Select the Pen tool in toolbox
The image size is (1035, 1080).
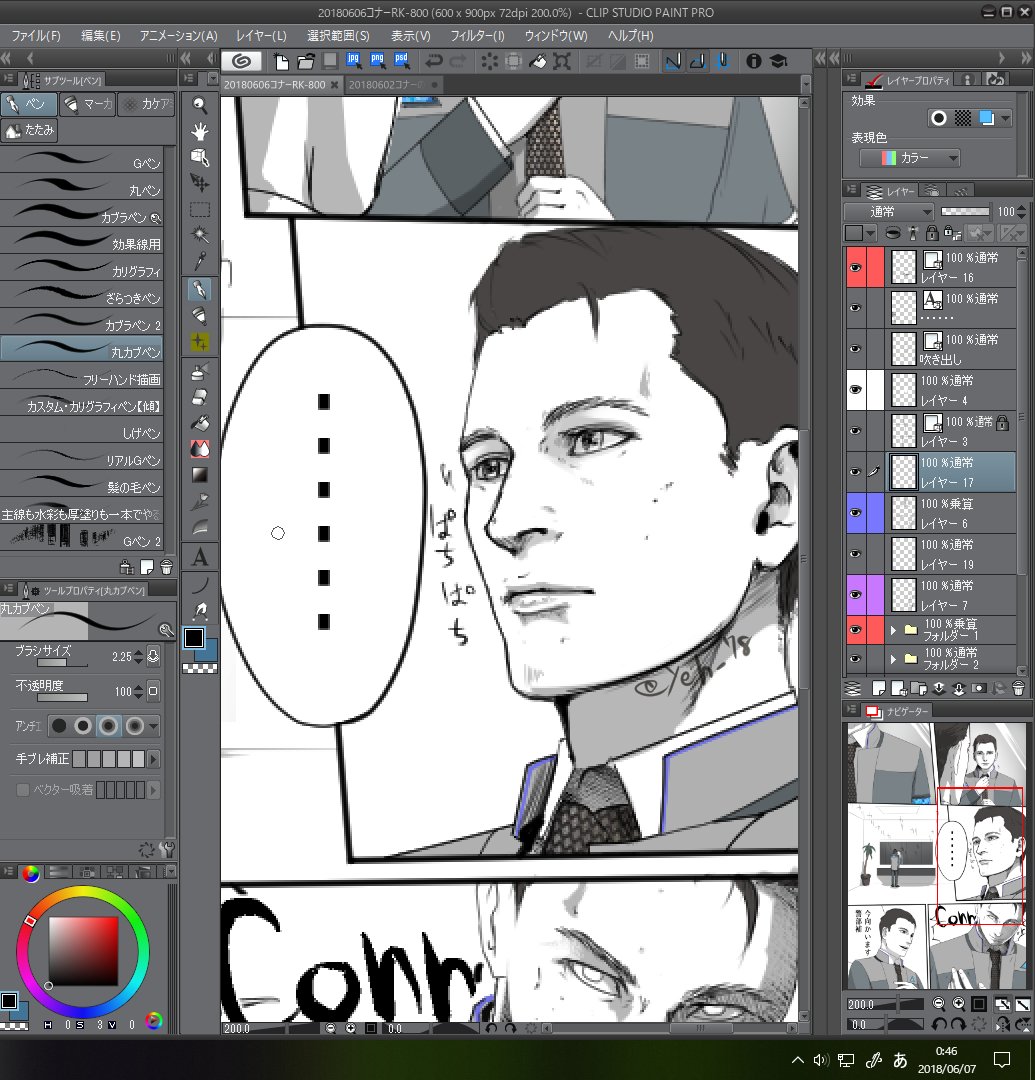click(x=200, y=289)
